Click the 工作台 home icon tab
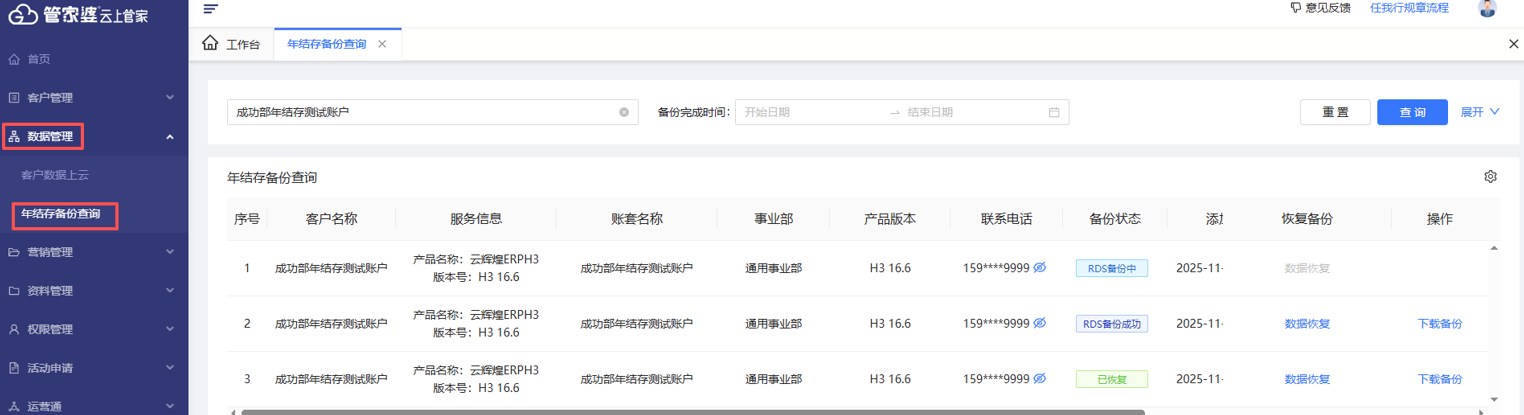The width and height of the screenshot is (1524, 415). point(231,45)
